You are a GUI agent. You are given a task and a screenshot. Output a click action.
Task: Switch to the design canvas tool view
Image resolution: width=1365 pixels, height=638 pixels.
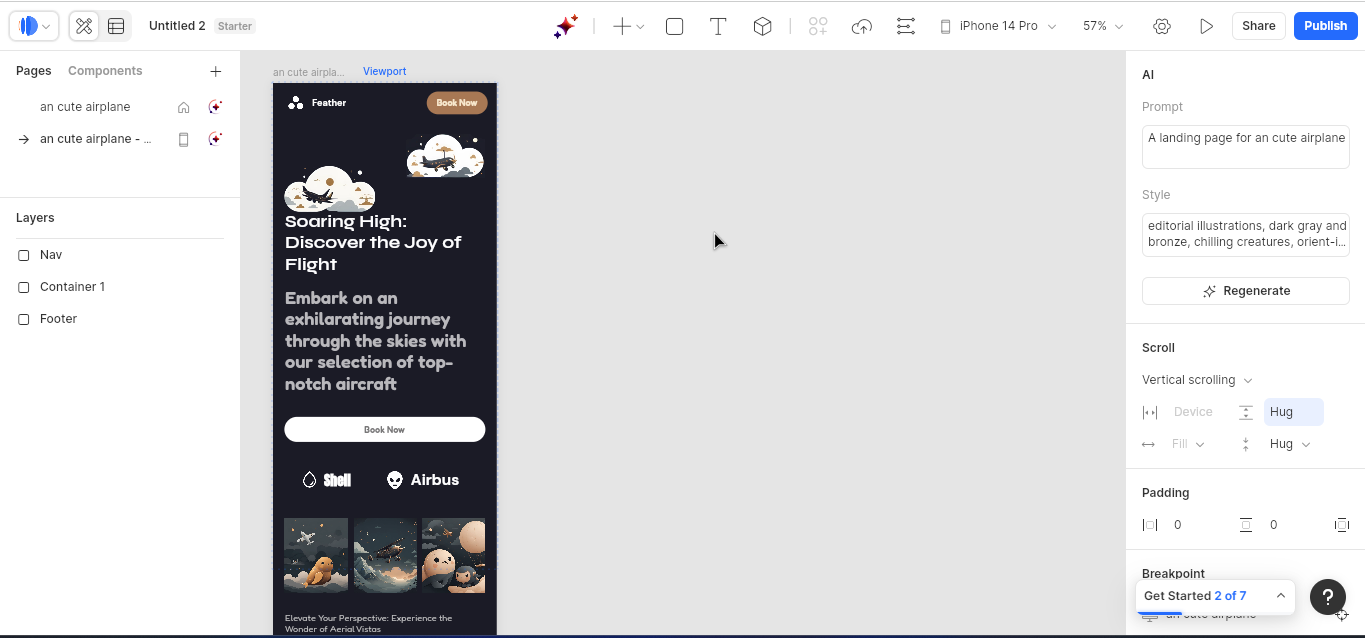click(84, 26)
